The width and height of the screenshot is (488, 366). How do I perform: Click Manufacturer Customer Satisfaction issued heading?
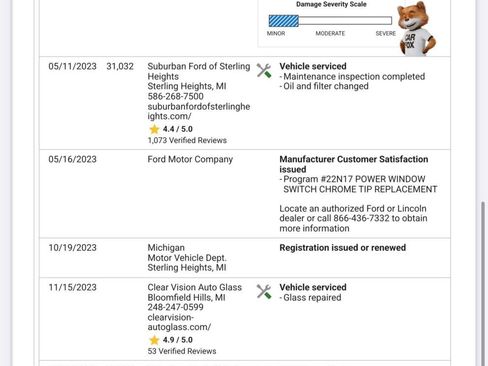pos(354,164)
